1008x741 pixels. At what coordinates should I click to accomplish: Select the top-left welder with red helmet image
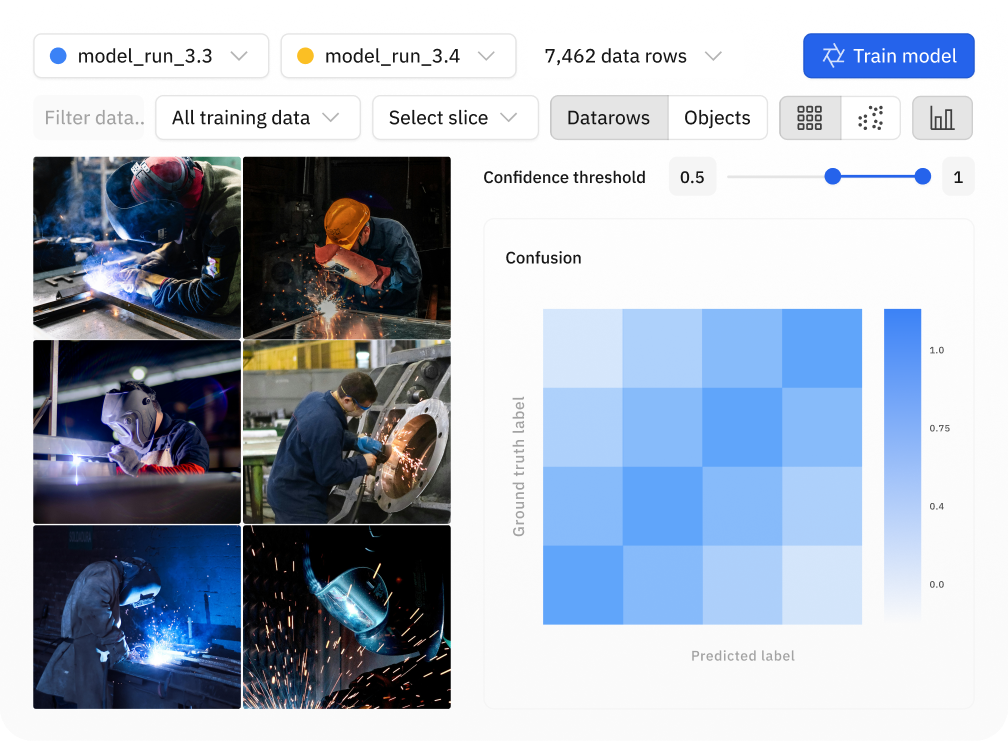(137, 247)
